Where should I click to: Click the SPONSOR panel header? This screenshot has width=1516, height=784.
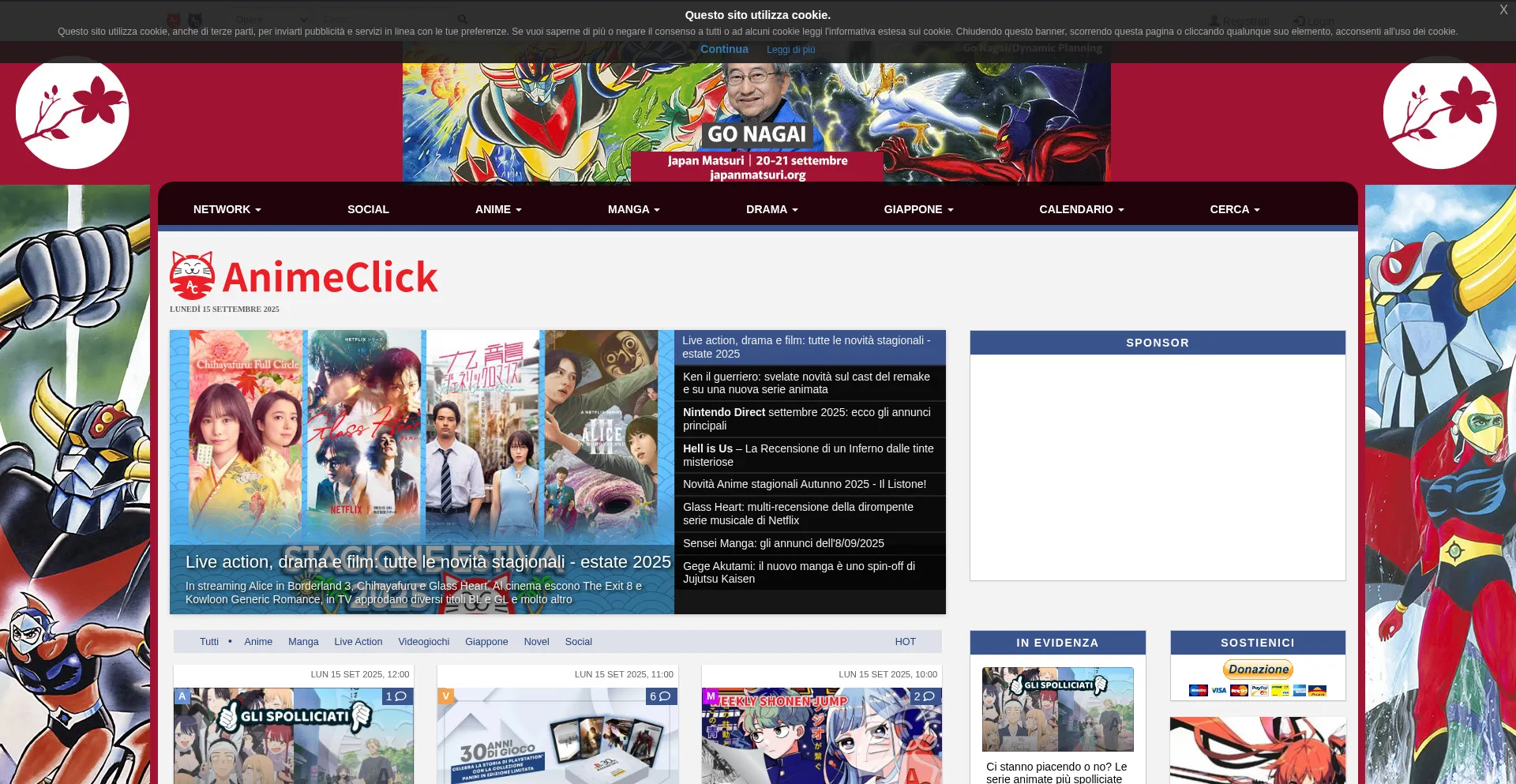point(1158,343)
